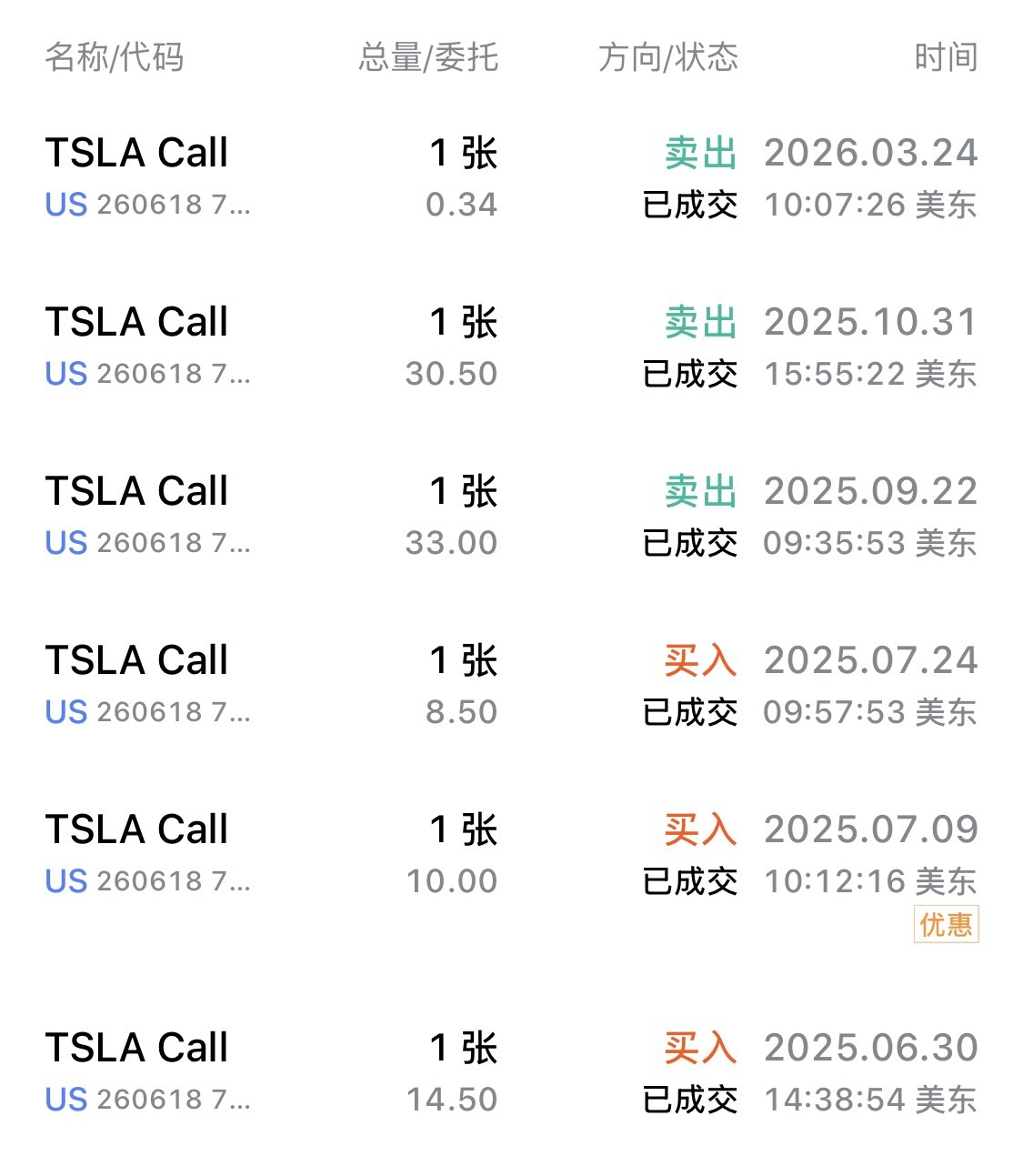This screenshot has width=1023, height=1176.
Task: Click 卖出 label on the 10:07:26 order
Action: 700,153
